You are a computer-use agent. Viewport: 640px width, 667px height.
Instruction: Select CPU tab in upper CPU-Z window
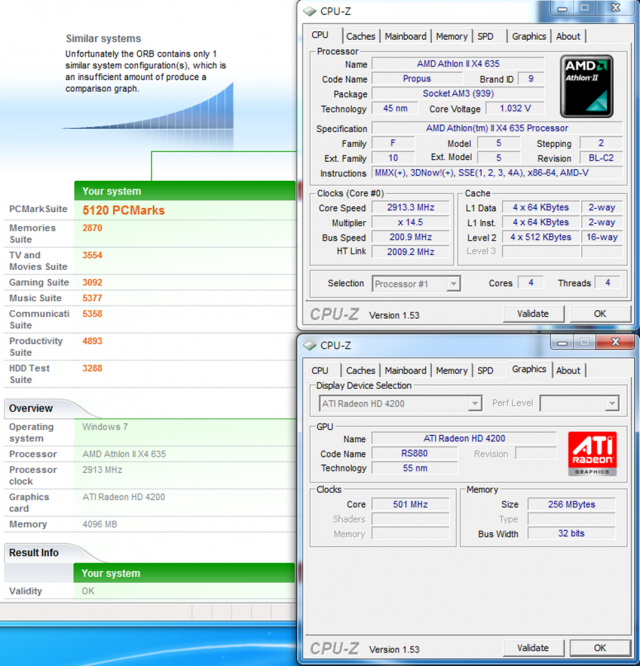(320, 35)
